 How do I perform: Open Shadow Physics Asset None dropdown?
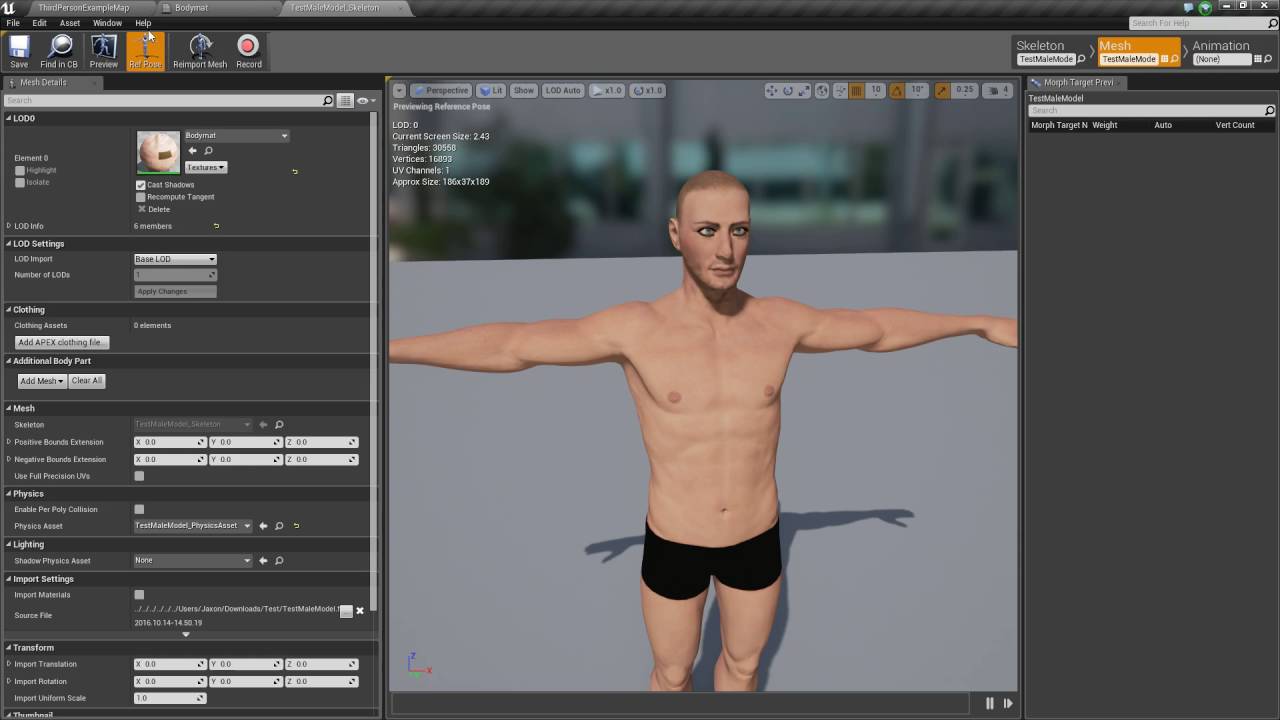192,561
